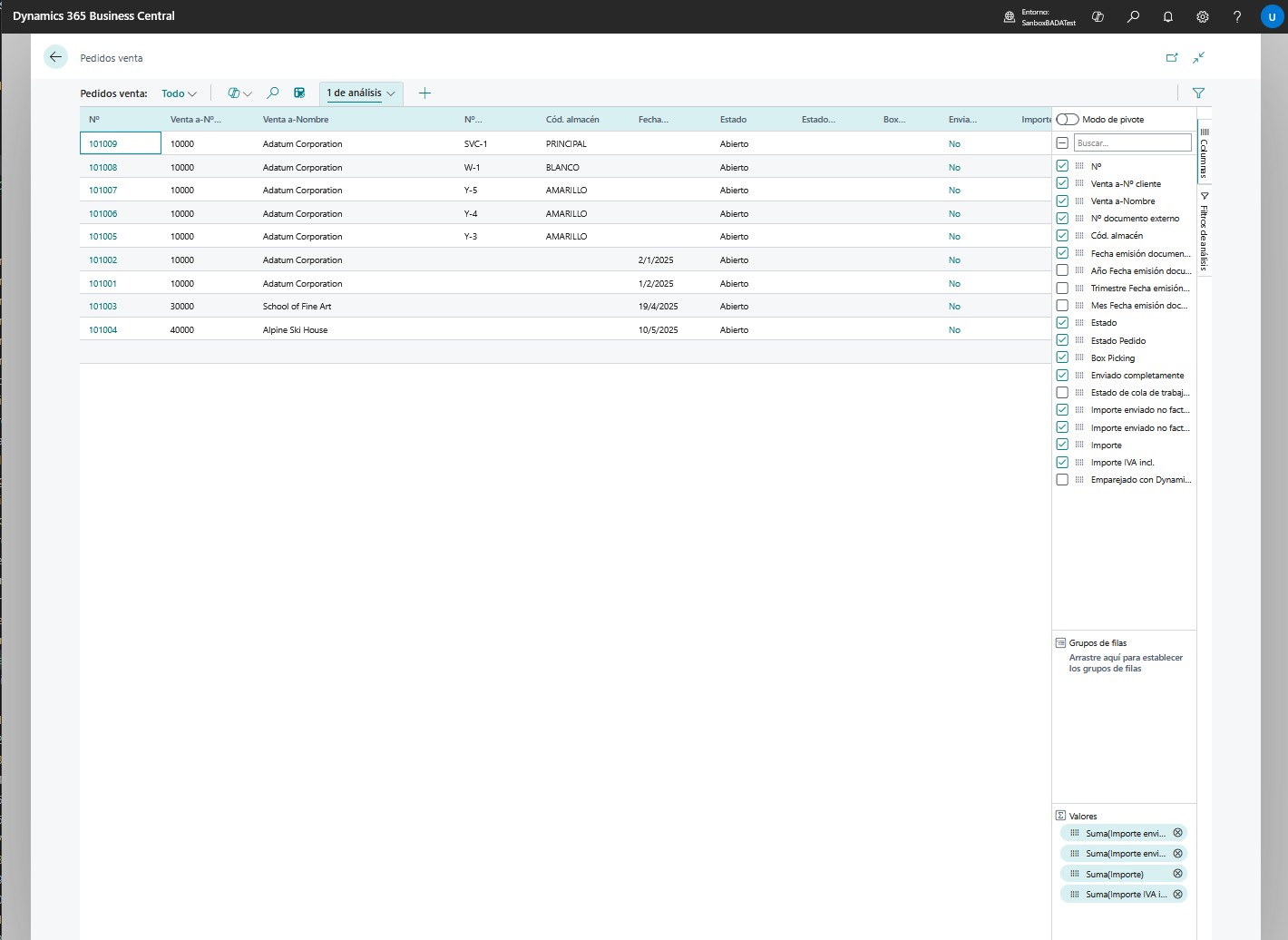Open the notifications bell
Screen dimensions: 1288x940
click(x=1168, y=16)
